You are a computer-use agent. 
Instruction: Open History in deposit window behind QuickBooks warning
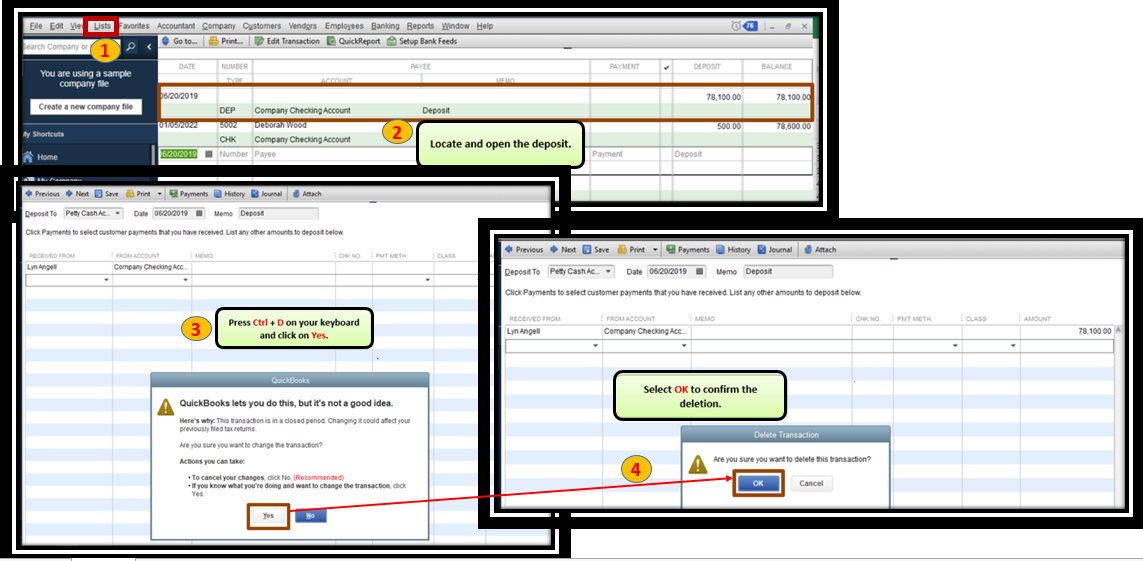pos(230,195)
